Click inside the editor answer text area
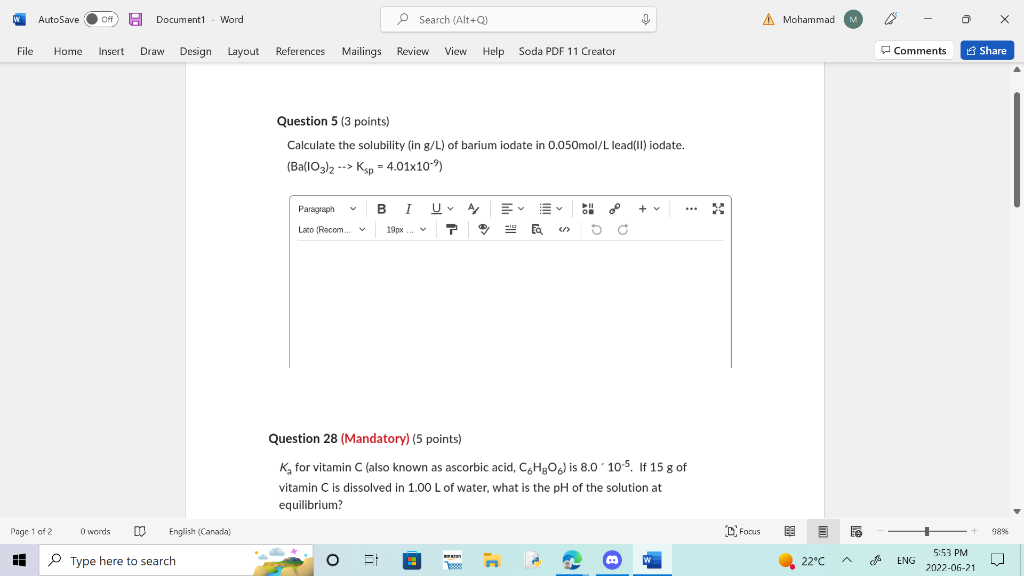Image resolution: width=1024 pixels, height=576 pixels. [510, 304]
